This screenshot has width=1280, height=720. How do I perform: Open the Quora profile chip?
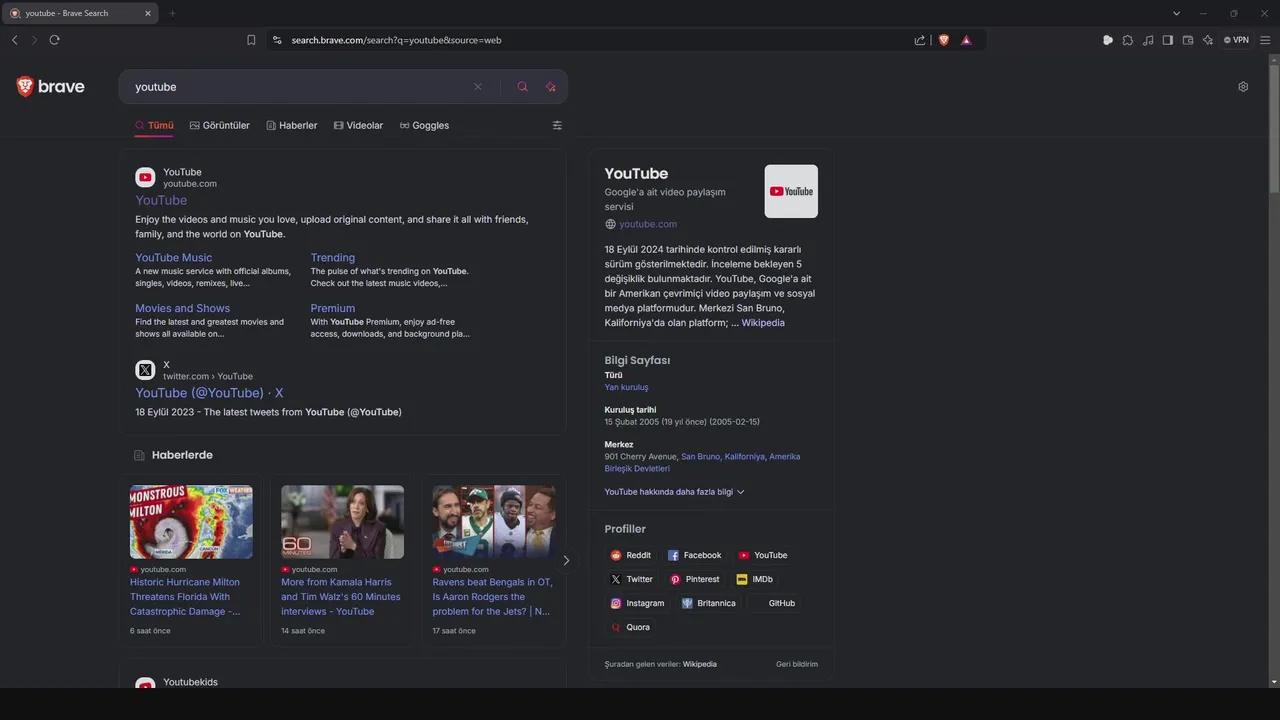tap(631, 627)
